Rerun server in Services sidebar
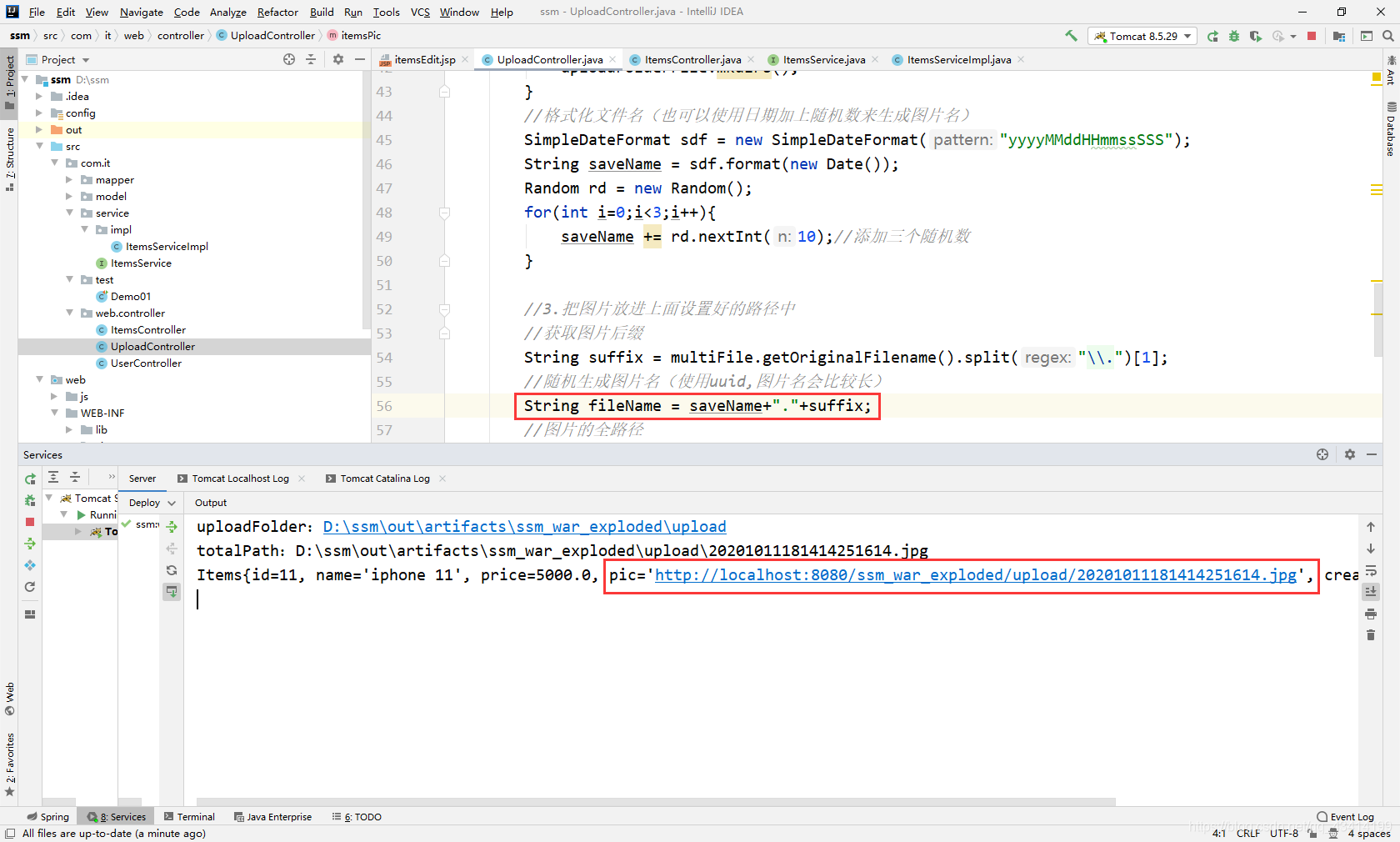The height and width of the screenshot is (842, 1400). (x=30, y=479)
